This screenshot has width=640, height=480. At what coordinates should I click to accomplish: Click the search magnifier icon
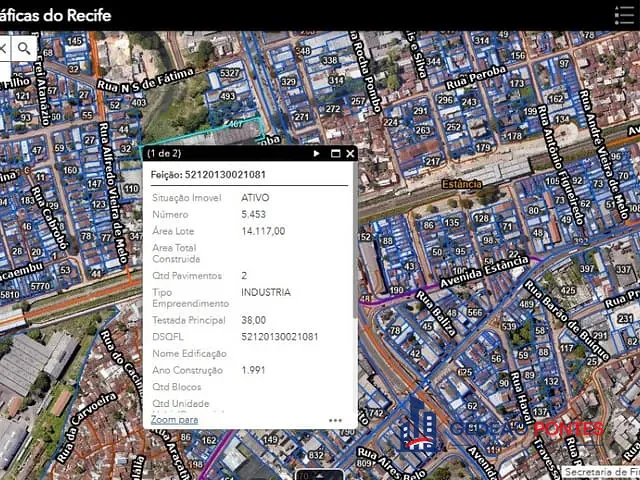[24, 49]
